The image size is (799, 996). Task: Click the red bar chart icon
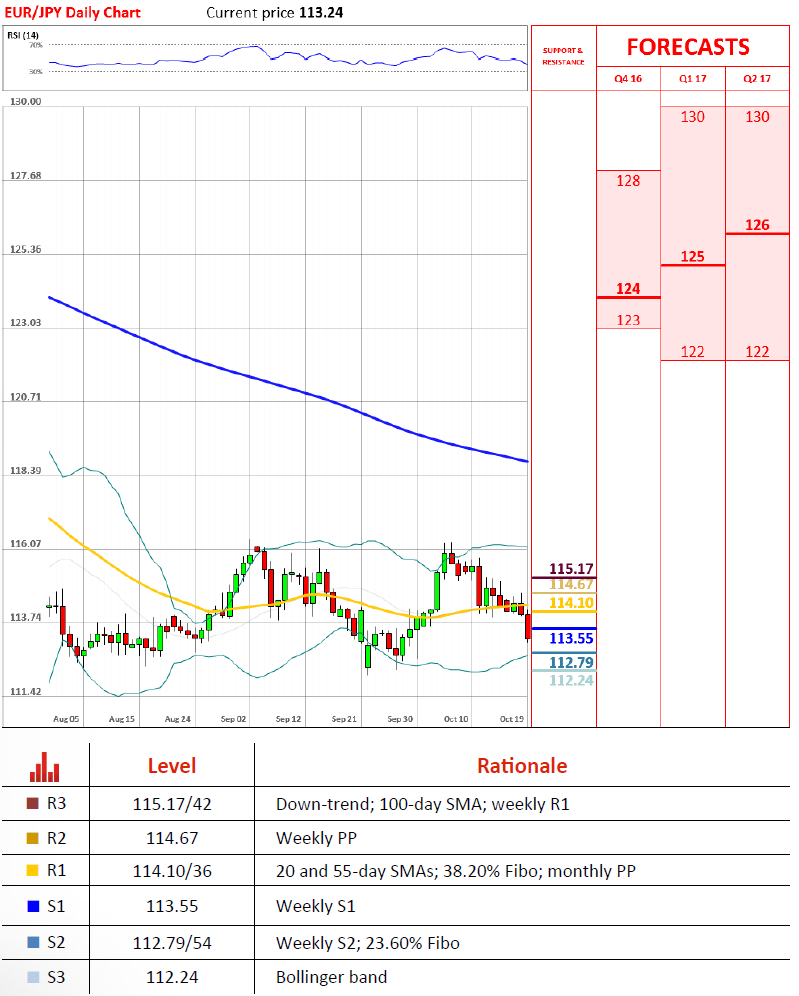44,767
